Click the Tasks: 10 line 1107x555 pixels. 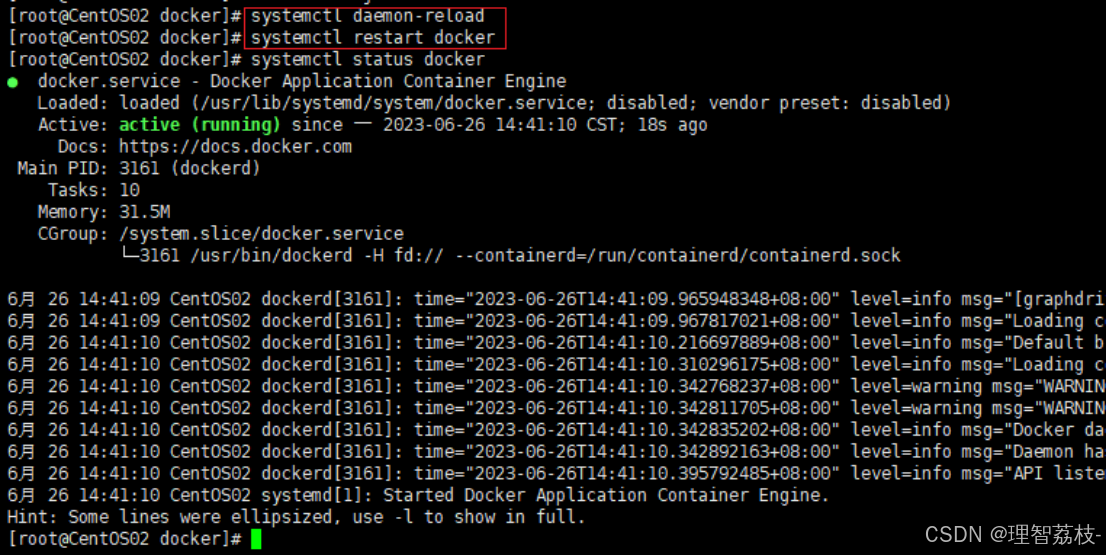[x=94, y=190]
